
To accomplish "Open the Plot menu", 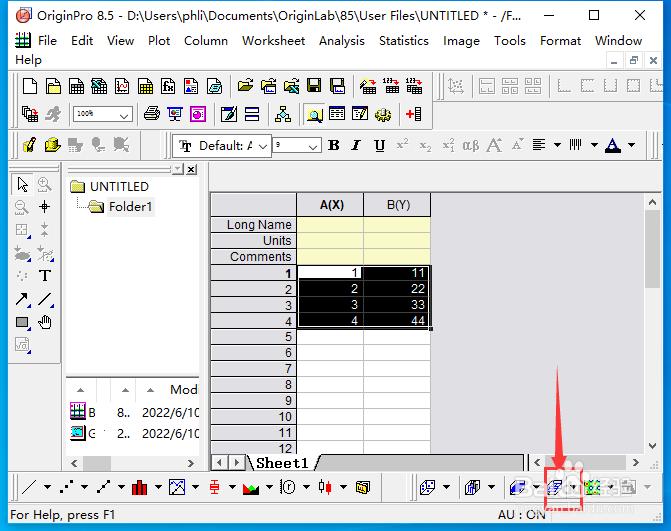I will coord(159,41).
